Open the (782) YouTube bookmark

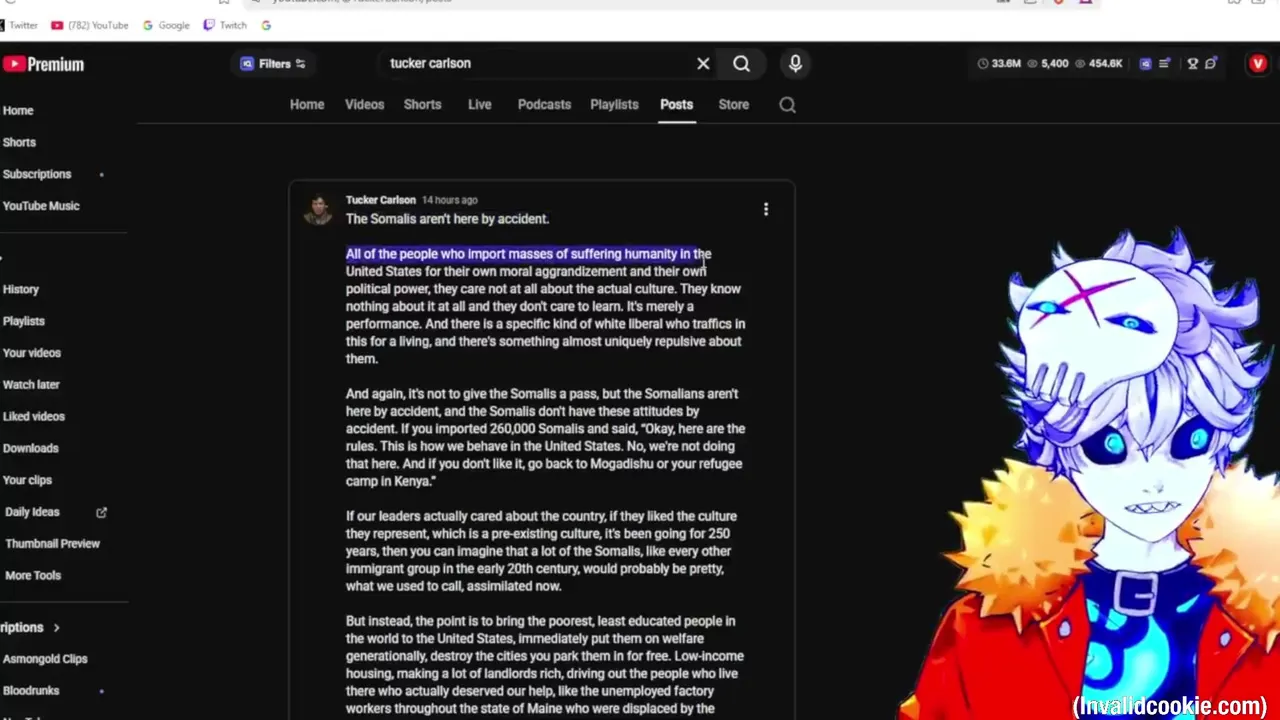[x=90, y=25]
